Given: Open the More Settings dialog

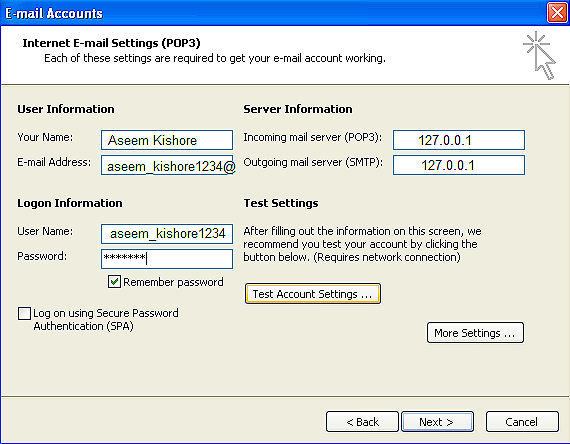Looking at the screenshot, I should 475,333.
